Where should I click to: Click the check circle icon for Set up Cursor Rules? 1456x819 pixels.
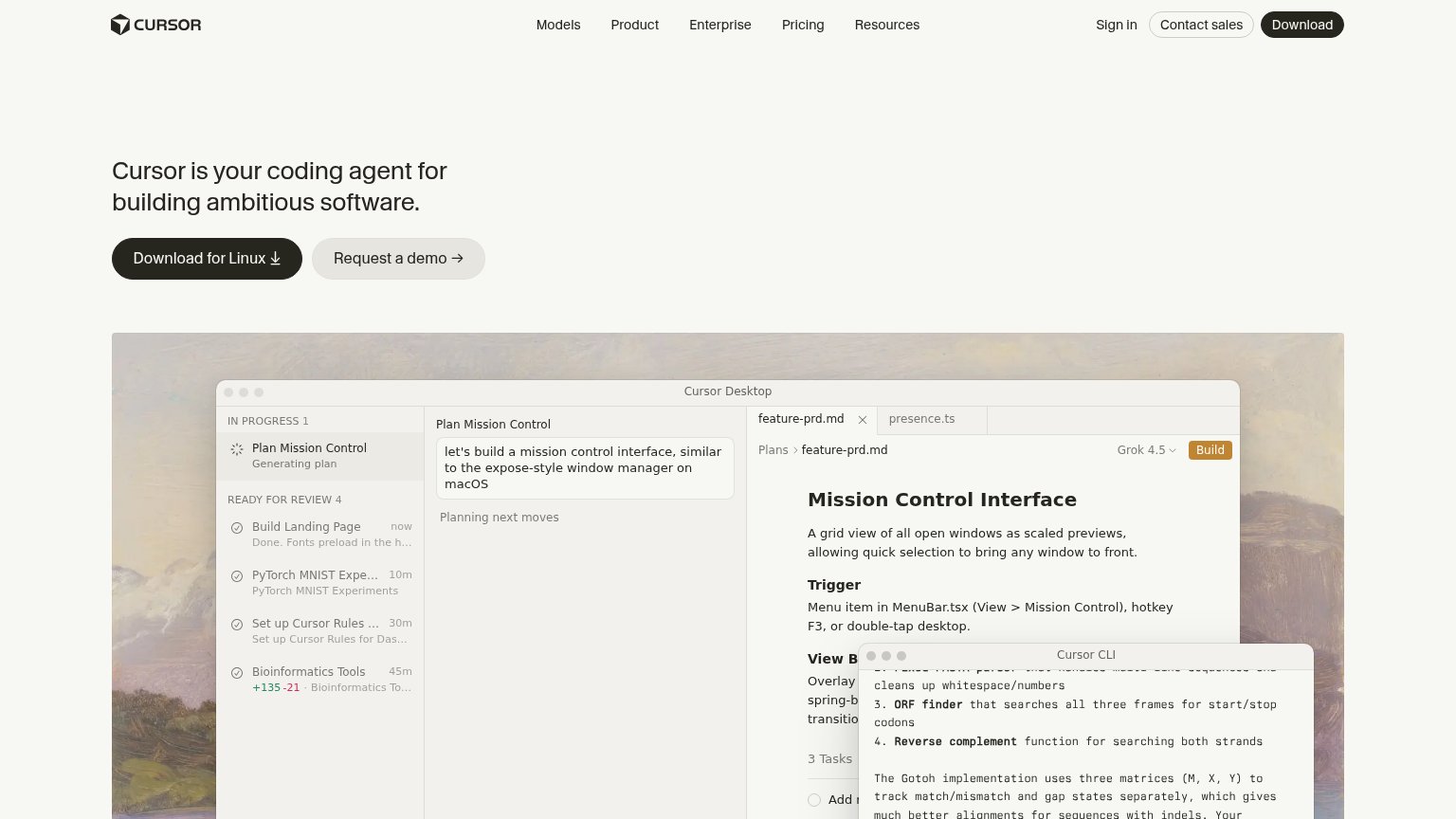click(x=237, y=625)
